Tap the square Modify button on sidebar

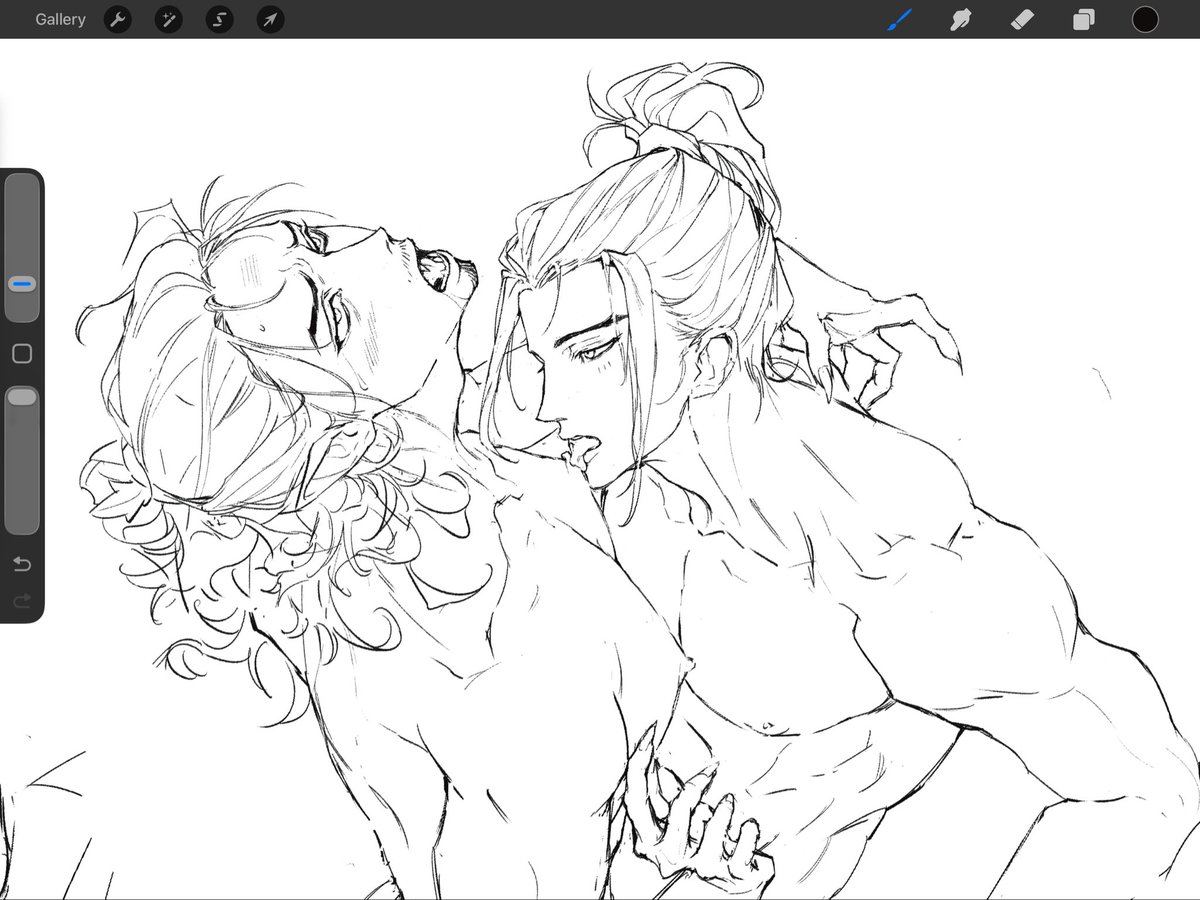pyautogui.click(x=22, y=354)
